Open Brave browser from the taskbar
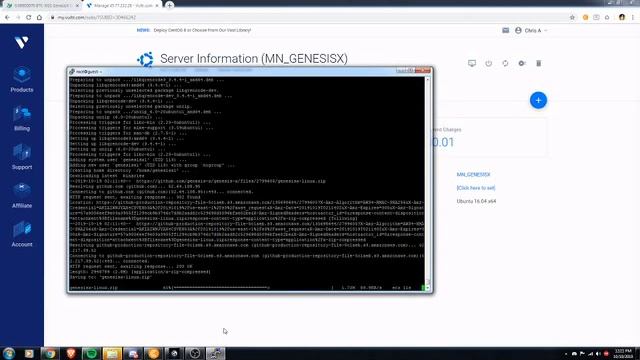 (71, 353)
